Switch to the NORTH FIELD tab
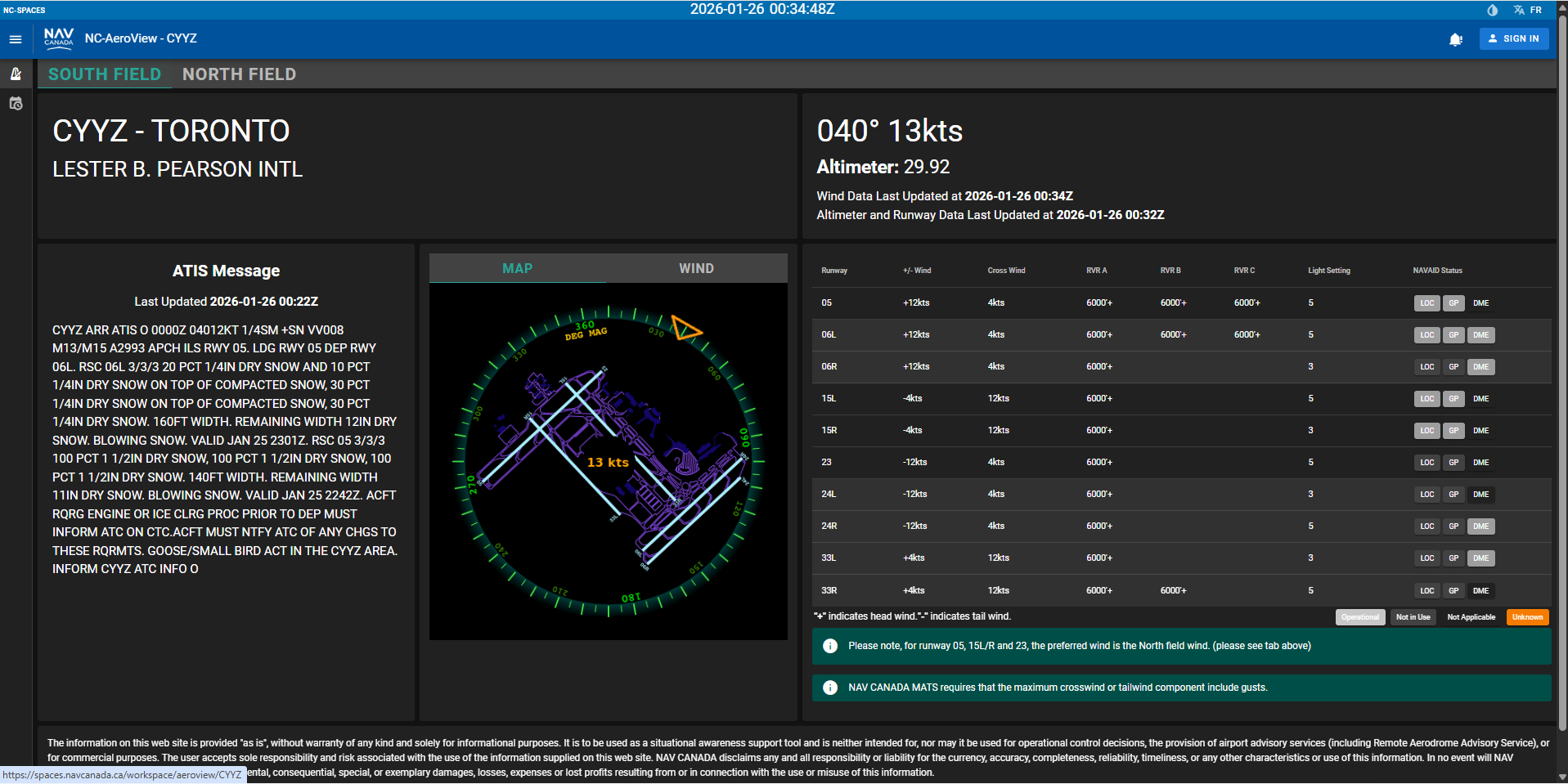 click(x=240, y=74)
